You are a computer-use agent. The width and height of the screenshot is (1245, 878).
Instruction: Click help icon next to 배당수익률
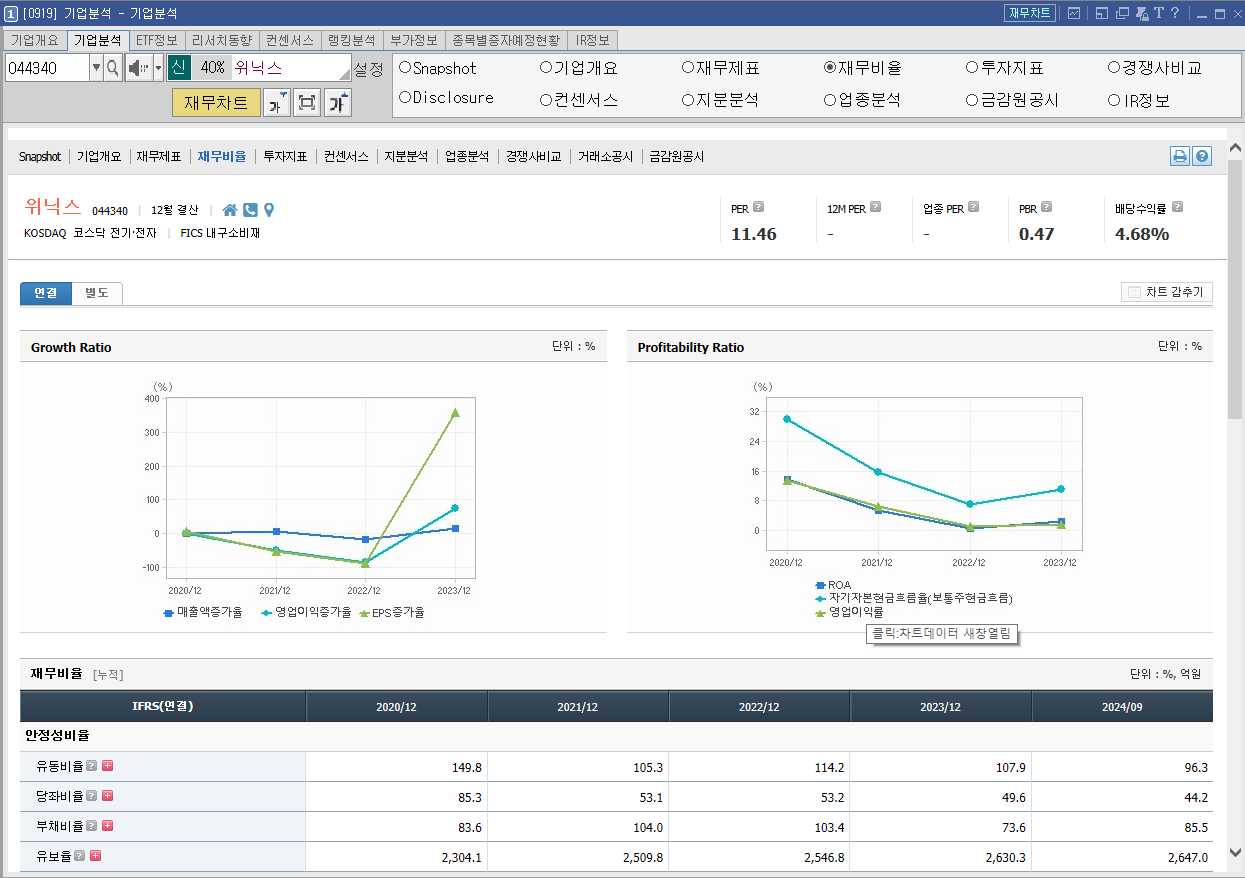(1177, 208)
